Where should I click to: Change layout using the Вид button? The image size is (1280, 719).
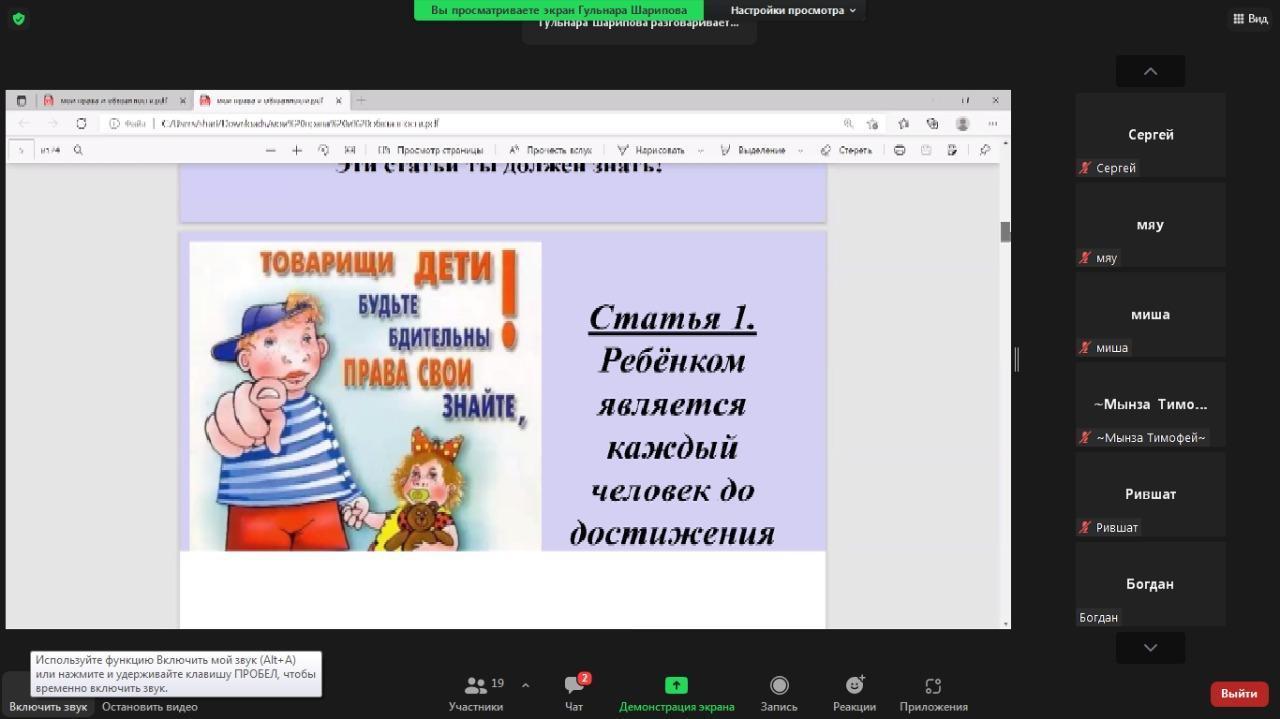(1250, 19)
